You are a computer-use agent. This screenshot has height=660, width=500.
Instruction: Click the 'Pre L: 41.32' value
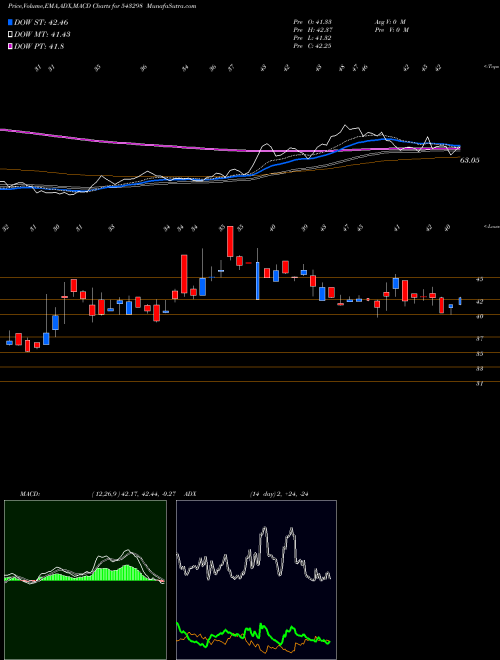(x=312, y=38)
